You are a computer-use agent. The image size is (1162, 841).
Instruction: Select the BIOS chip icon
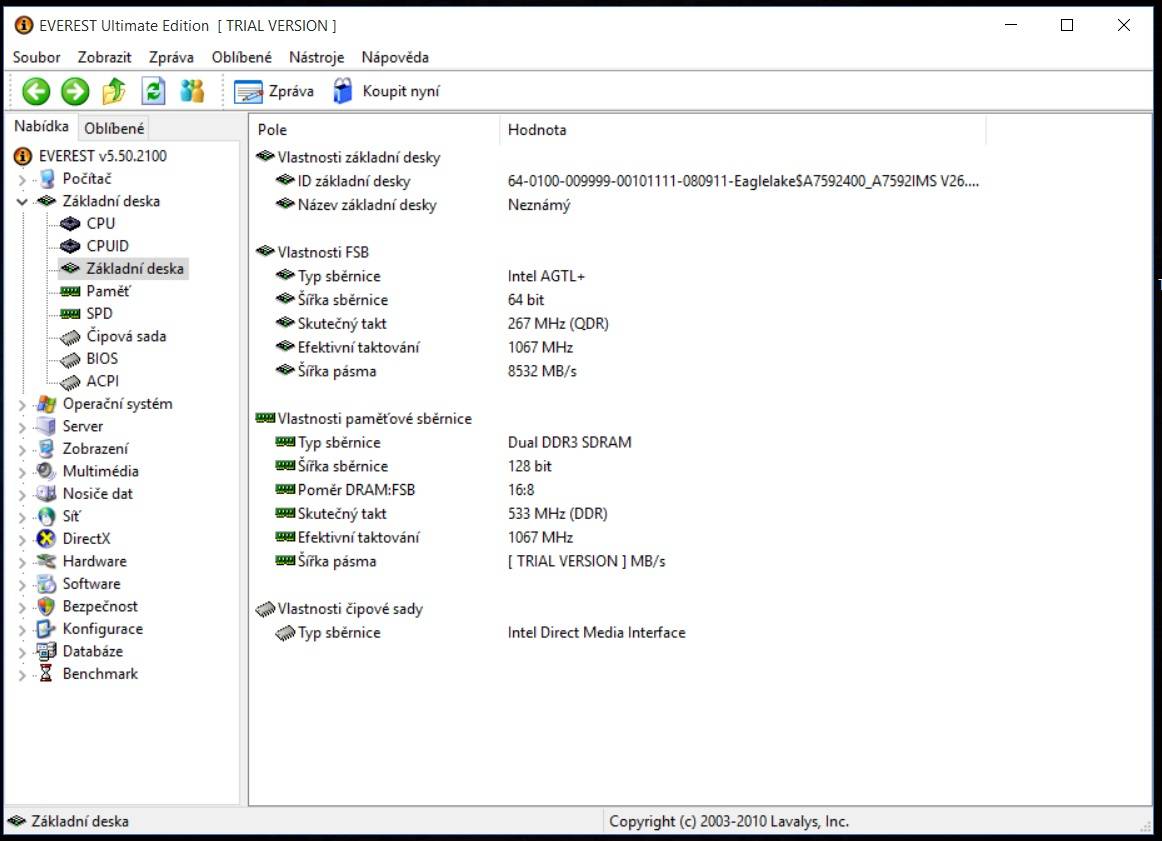pyautogui.click(x=70, y=359)
